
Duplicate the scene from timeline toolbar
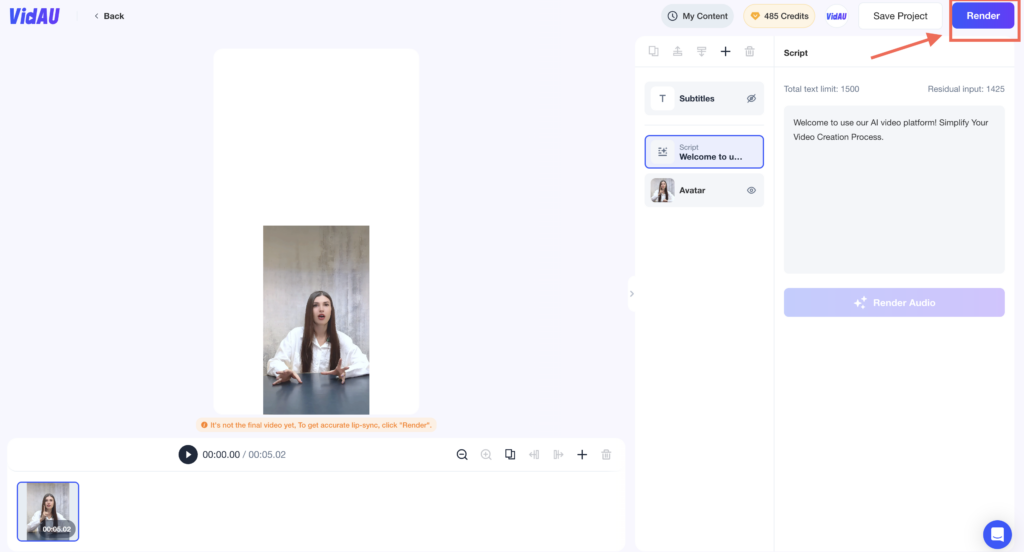click(510, 455)
